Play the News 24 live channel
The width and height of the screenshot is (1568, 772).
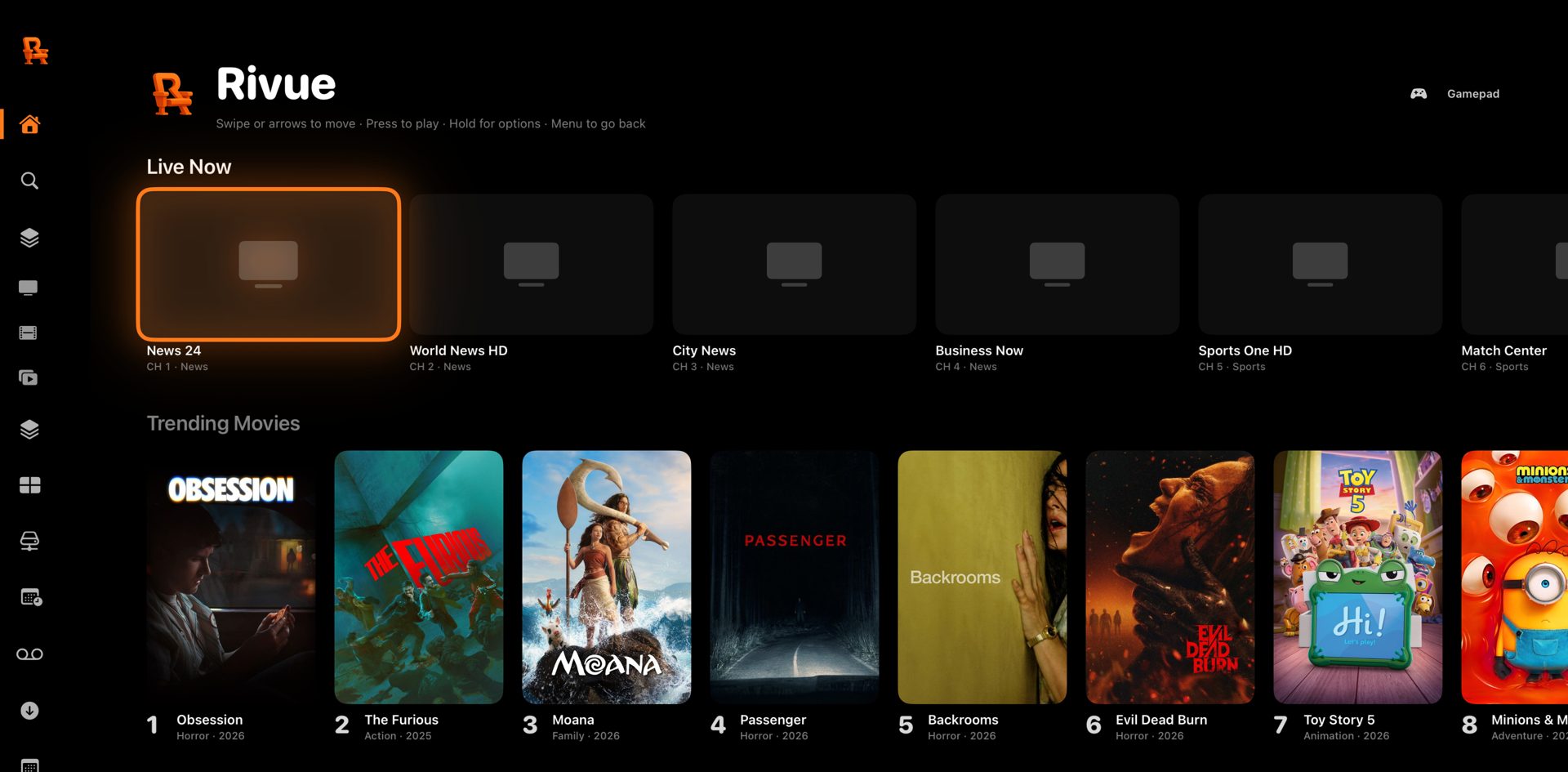(269, 264)
